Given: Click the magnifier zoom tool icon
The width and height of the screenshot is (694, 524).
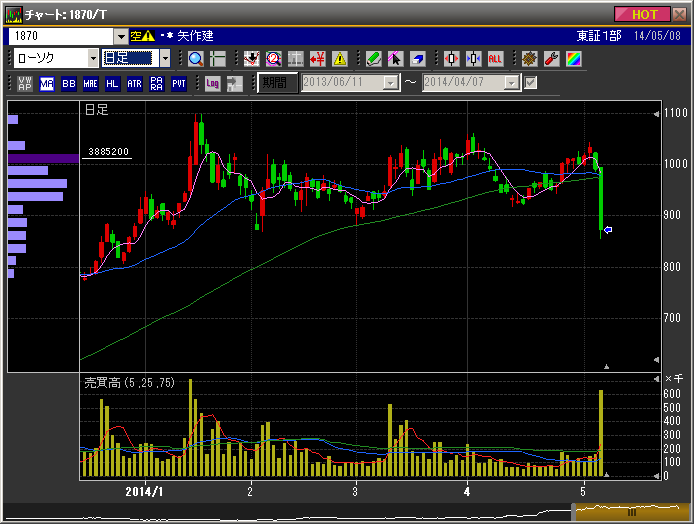Looking at the screenshot, I should [195, 59].
